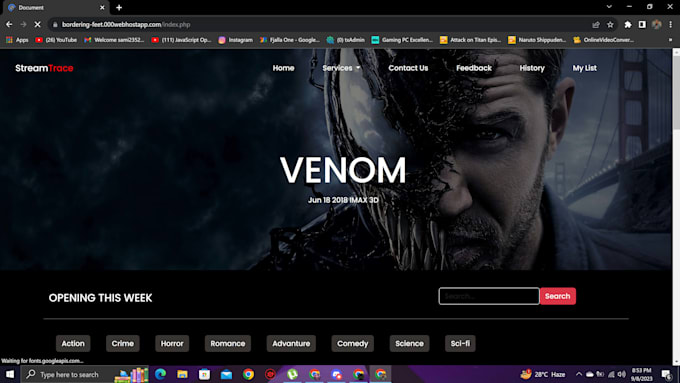Open the weather 28°C Haze widget

pos(543,374)
